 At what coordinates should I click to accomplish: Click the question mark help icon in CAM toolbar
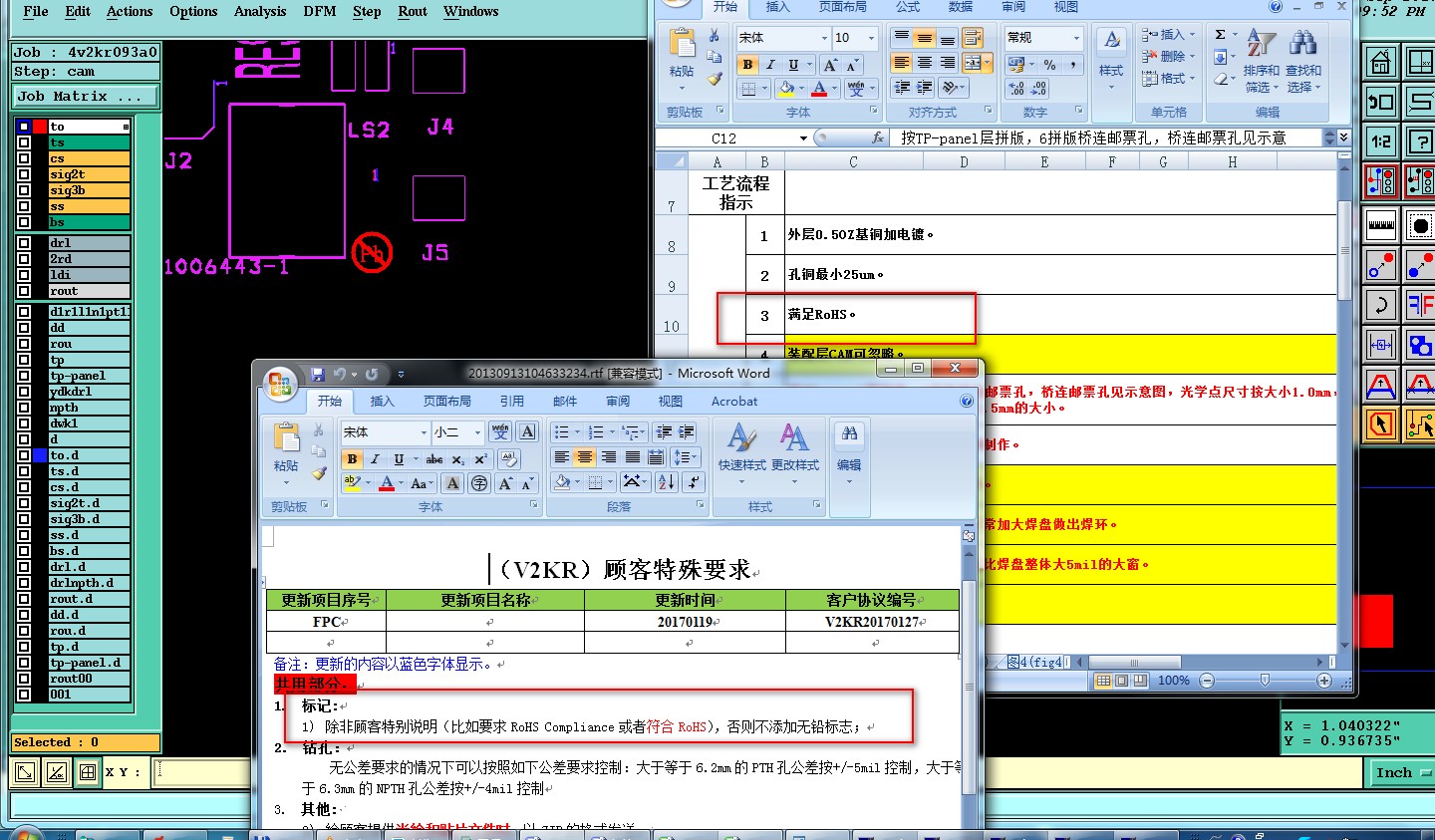pos(1419,141)
